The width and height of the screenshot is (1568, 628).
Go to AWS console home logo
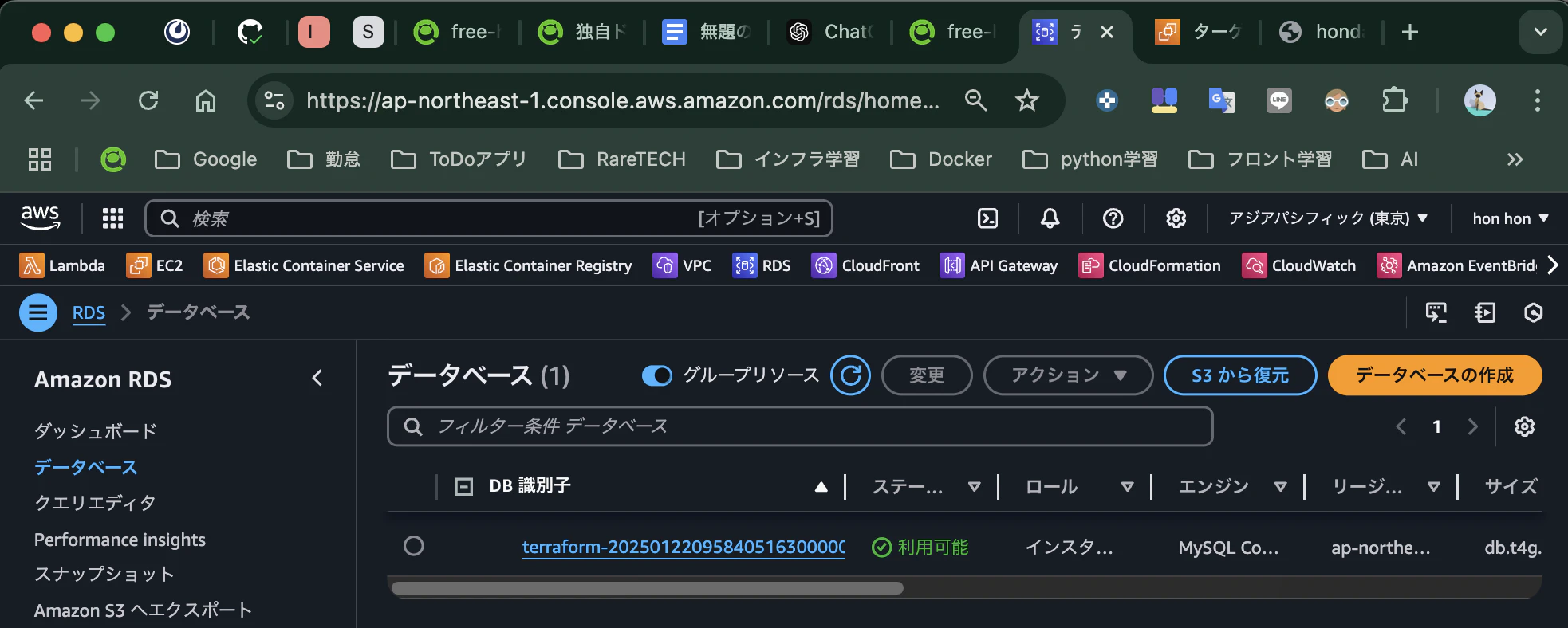[41, 218]
